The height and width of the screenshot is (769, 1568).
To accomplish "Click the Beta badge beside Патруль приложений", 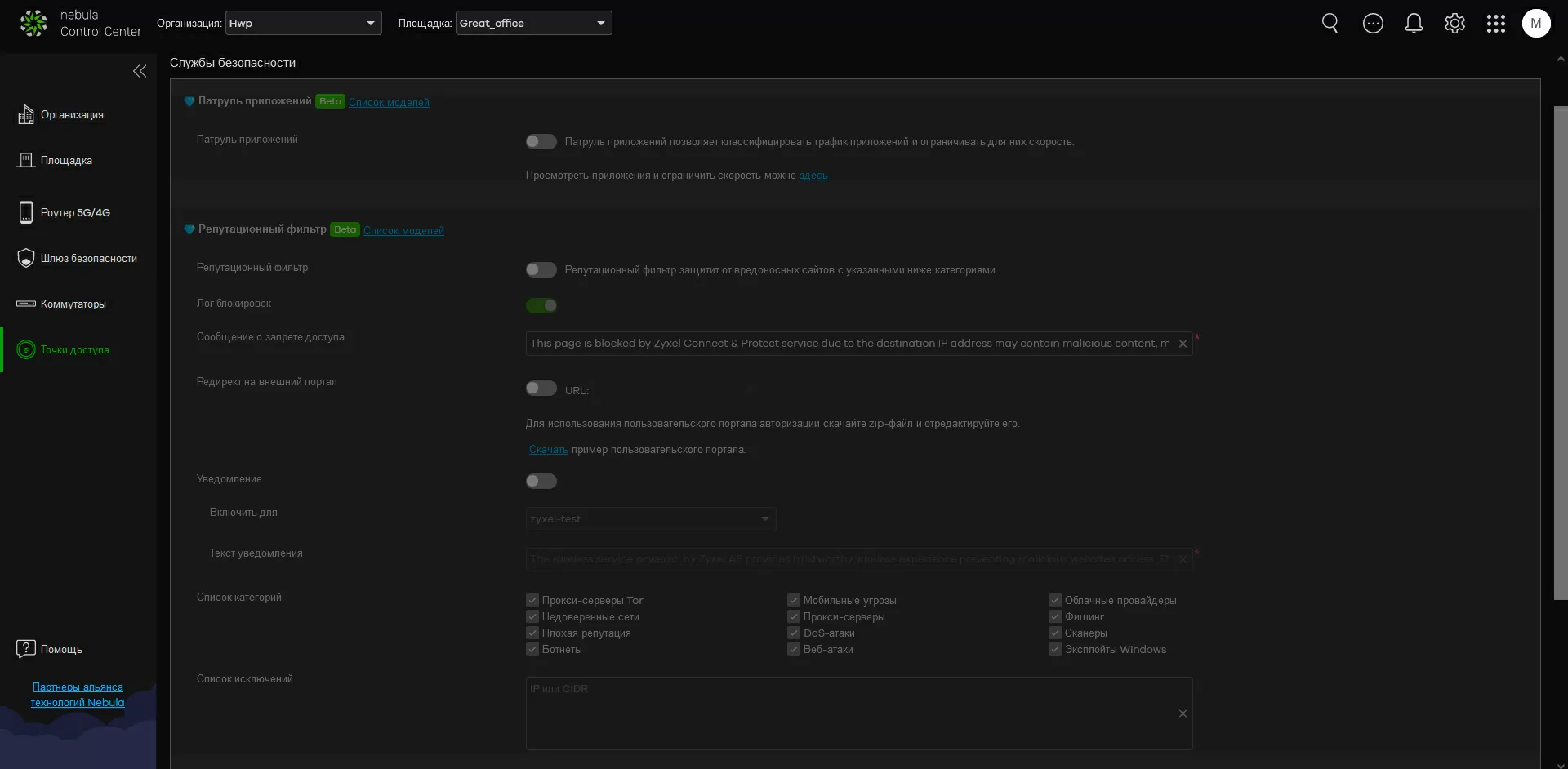I will (x=330, y=101).
